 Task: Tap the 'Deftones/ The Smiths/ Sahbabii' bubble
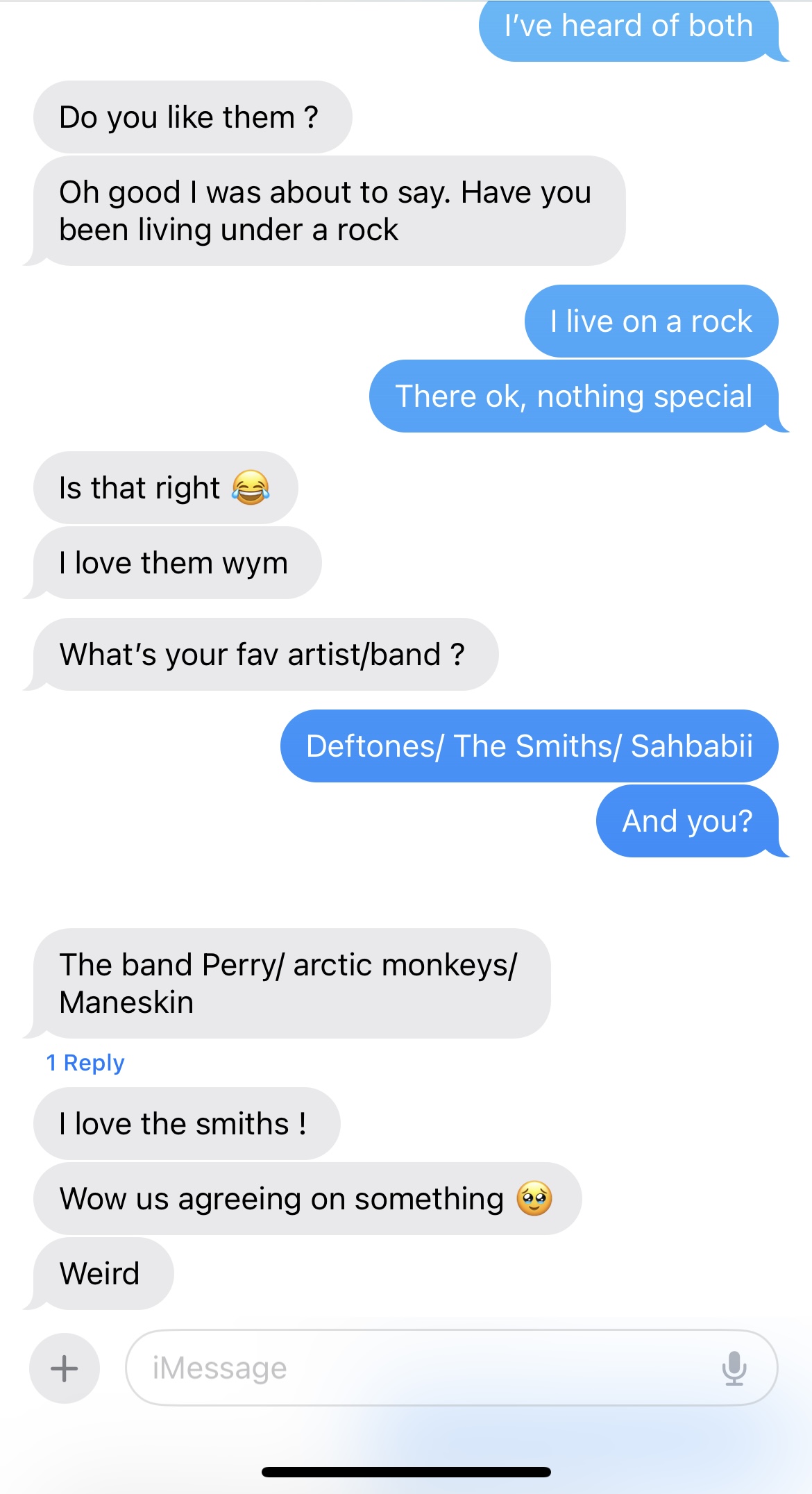coord(530,746)
